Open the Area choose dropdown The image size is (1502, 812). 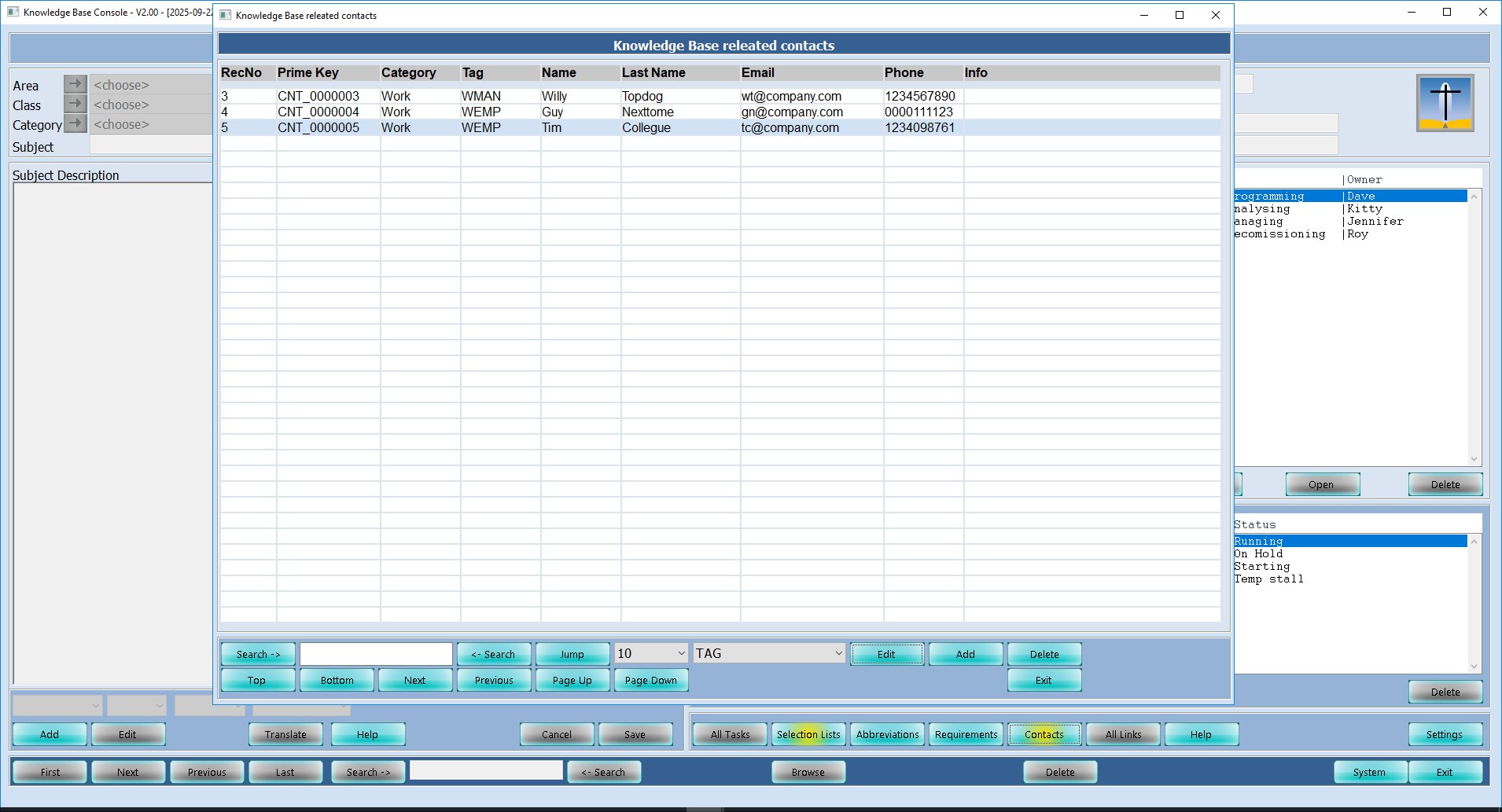151,84
